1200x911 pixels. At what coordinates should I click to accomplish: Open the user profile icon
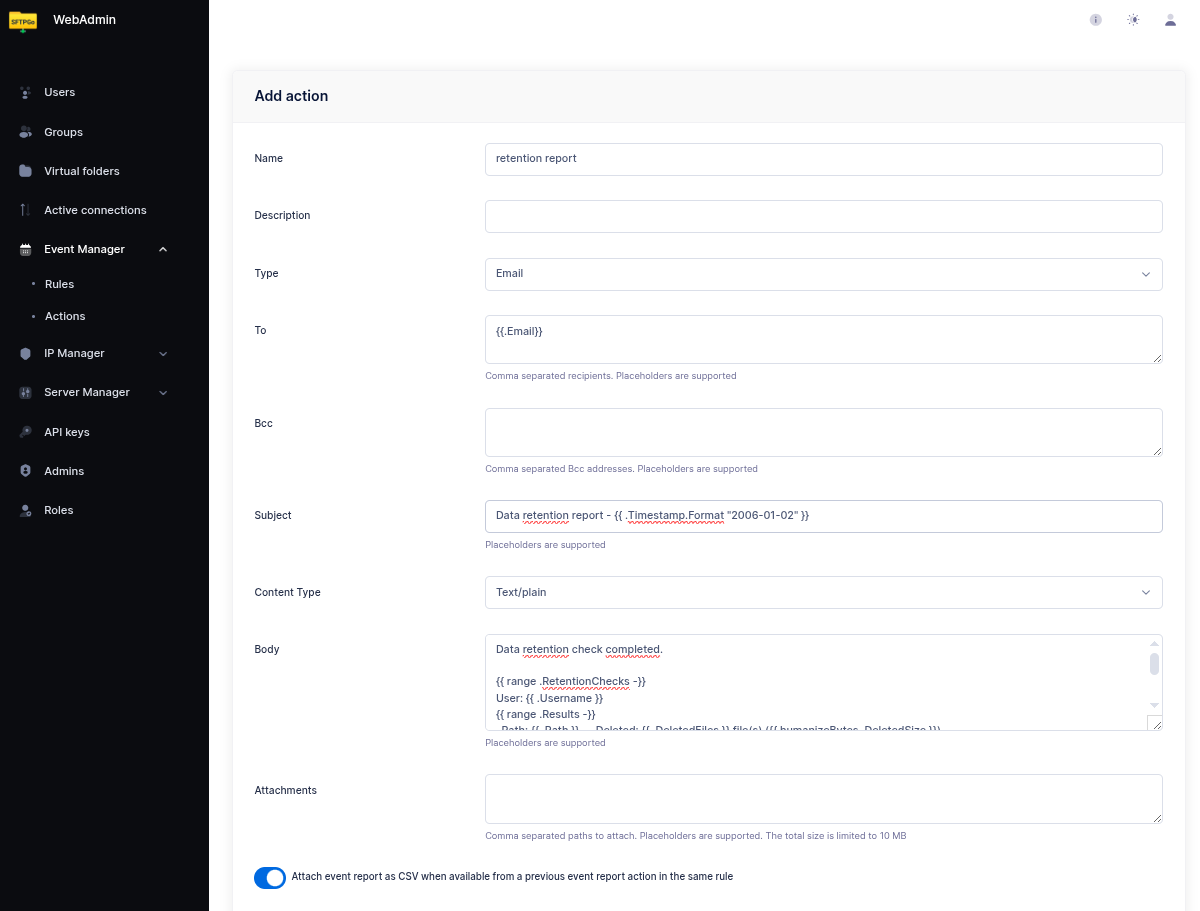(1170, 20)
